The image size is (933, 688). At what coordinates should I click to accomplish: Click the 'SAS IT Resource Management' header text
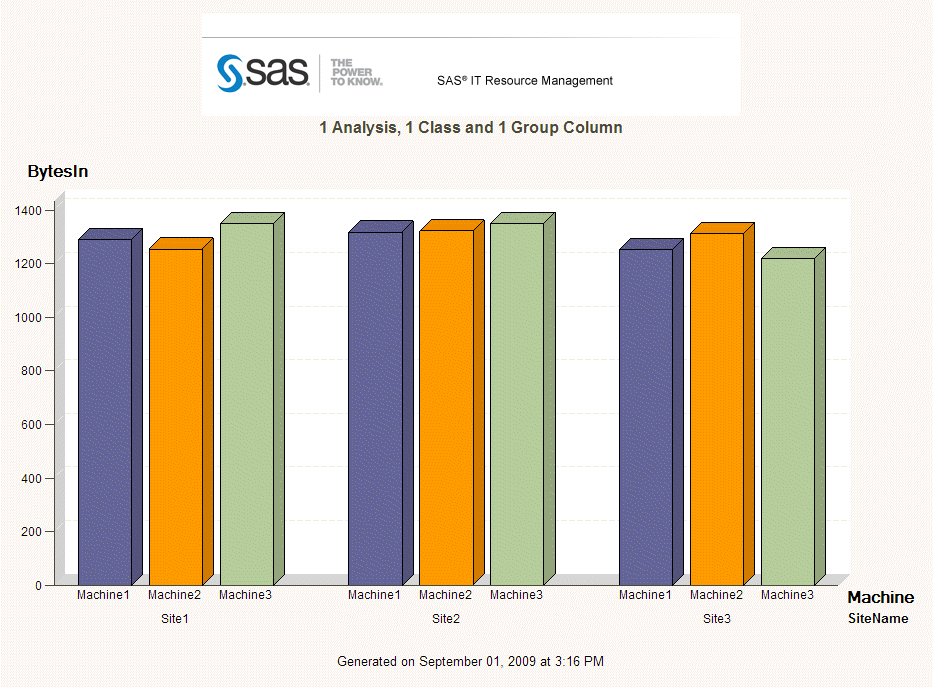(525, 80)
